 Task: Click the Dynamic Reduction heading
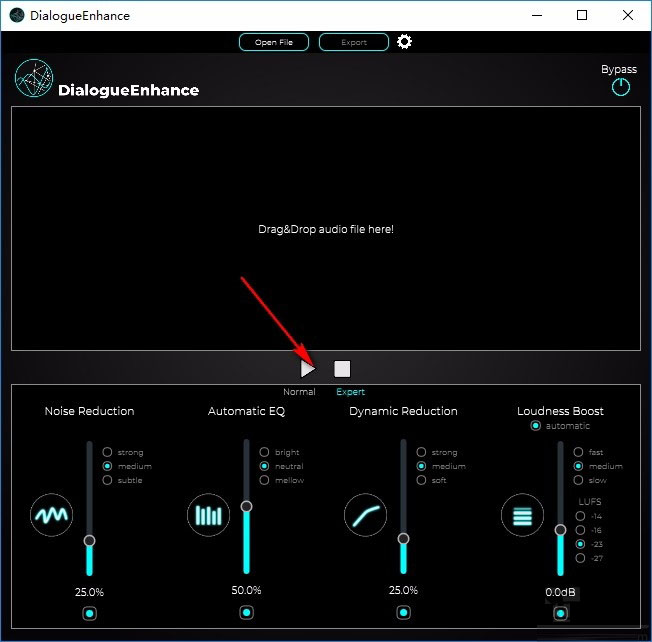(x=403, y=411)
